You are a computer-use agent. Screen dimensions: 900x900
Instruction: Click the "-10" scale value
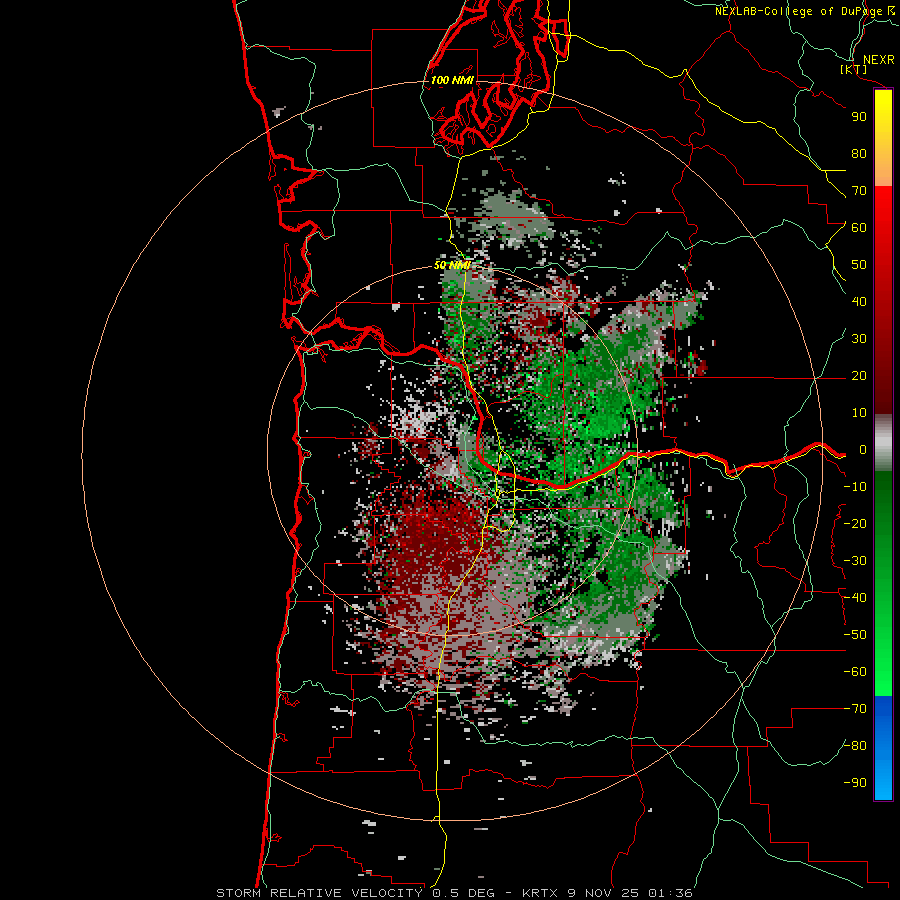(x=855, y=487)
